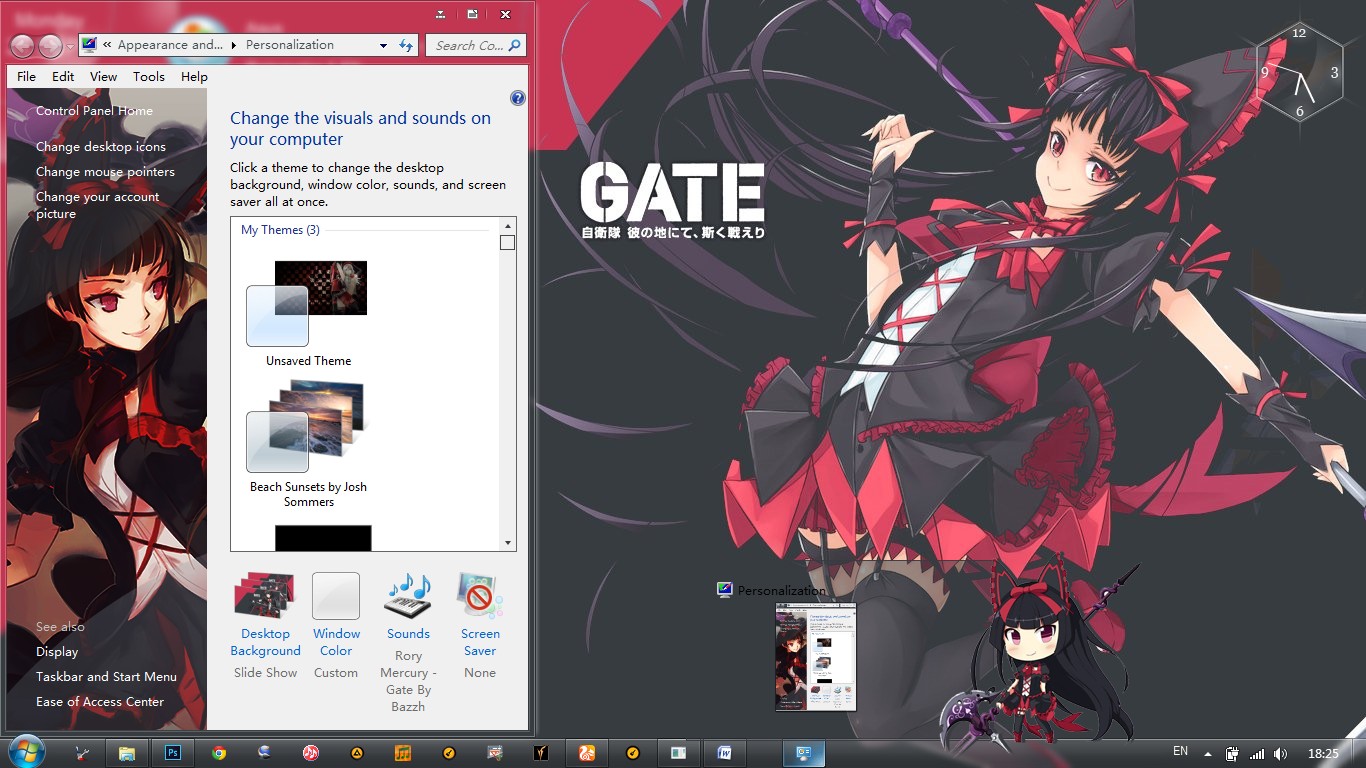Open the breadcrumb dropdown after Personalization
This screenshot has width=1366, height=768.
pos(382,45)
